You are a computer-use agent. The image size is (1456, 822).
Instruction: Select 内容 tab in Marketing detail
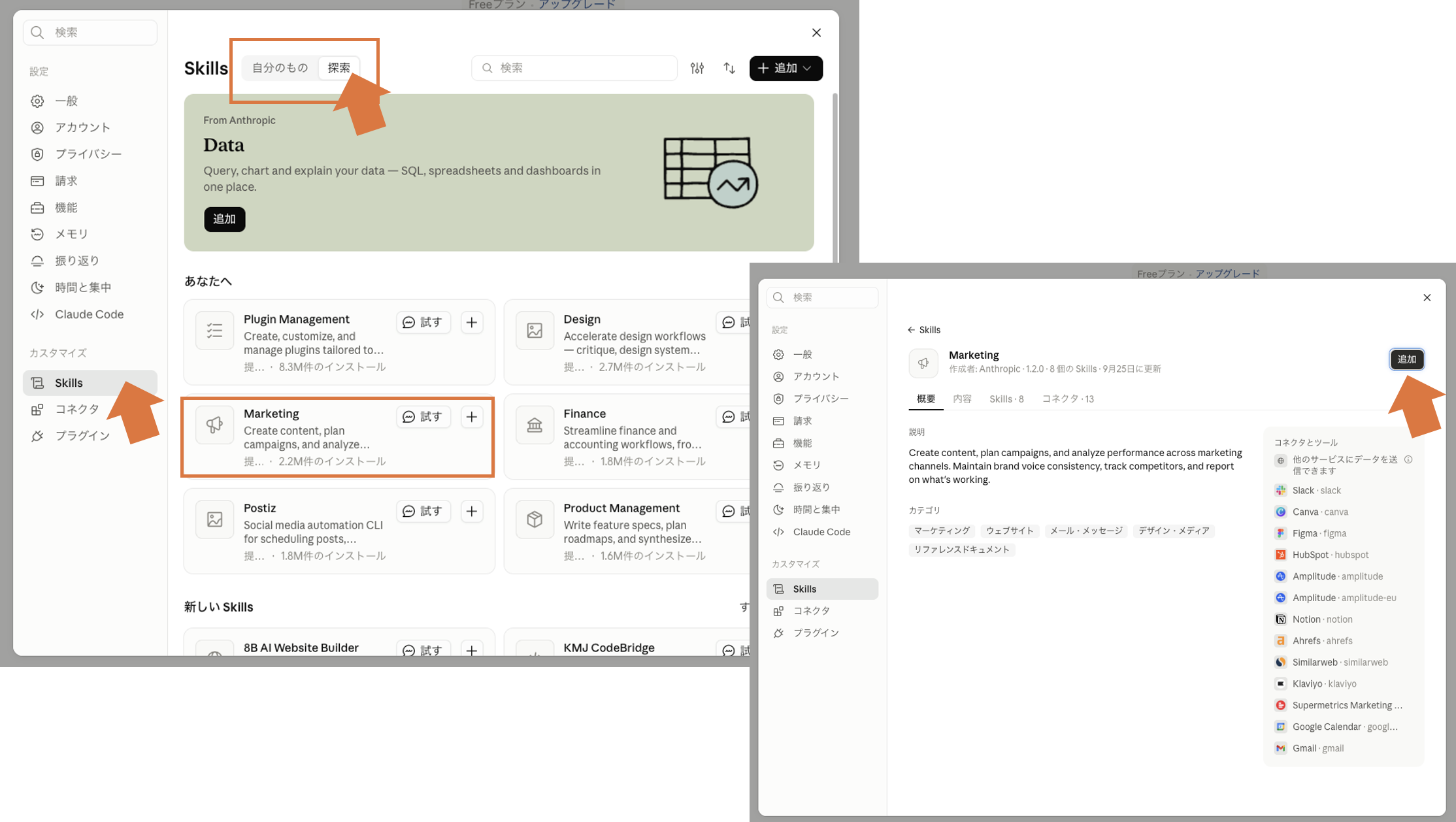click(962, 399)
